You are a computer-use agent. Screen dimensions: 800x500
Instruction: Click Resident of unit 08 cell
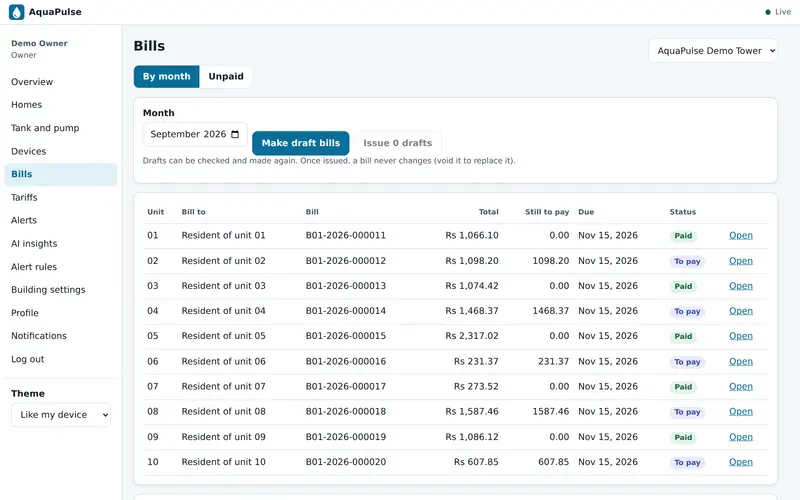point(223,411)
